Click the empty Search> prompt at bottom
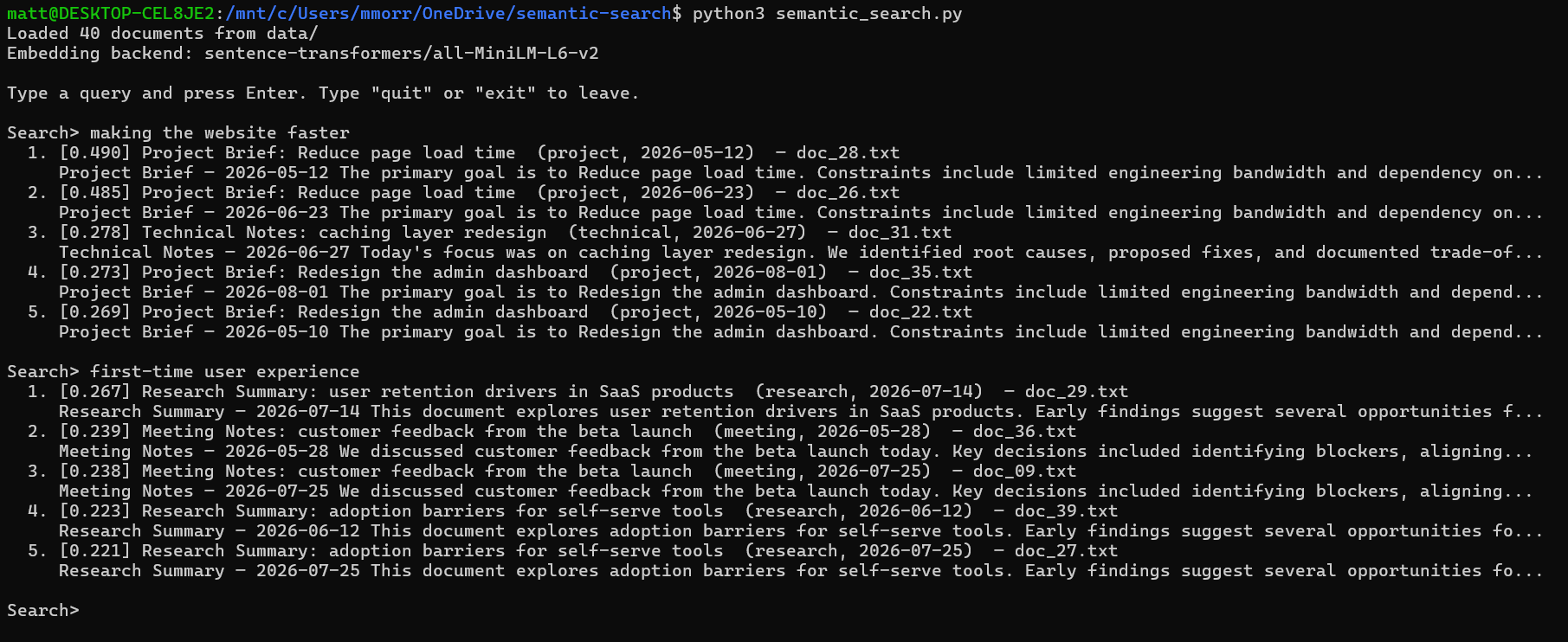 coord(43,611)
